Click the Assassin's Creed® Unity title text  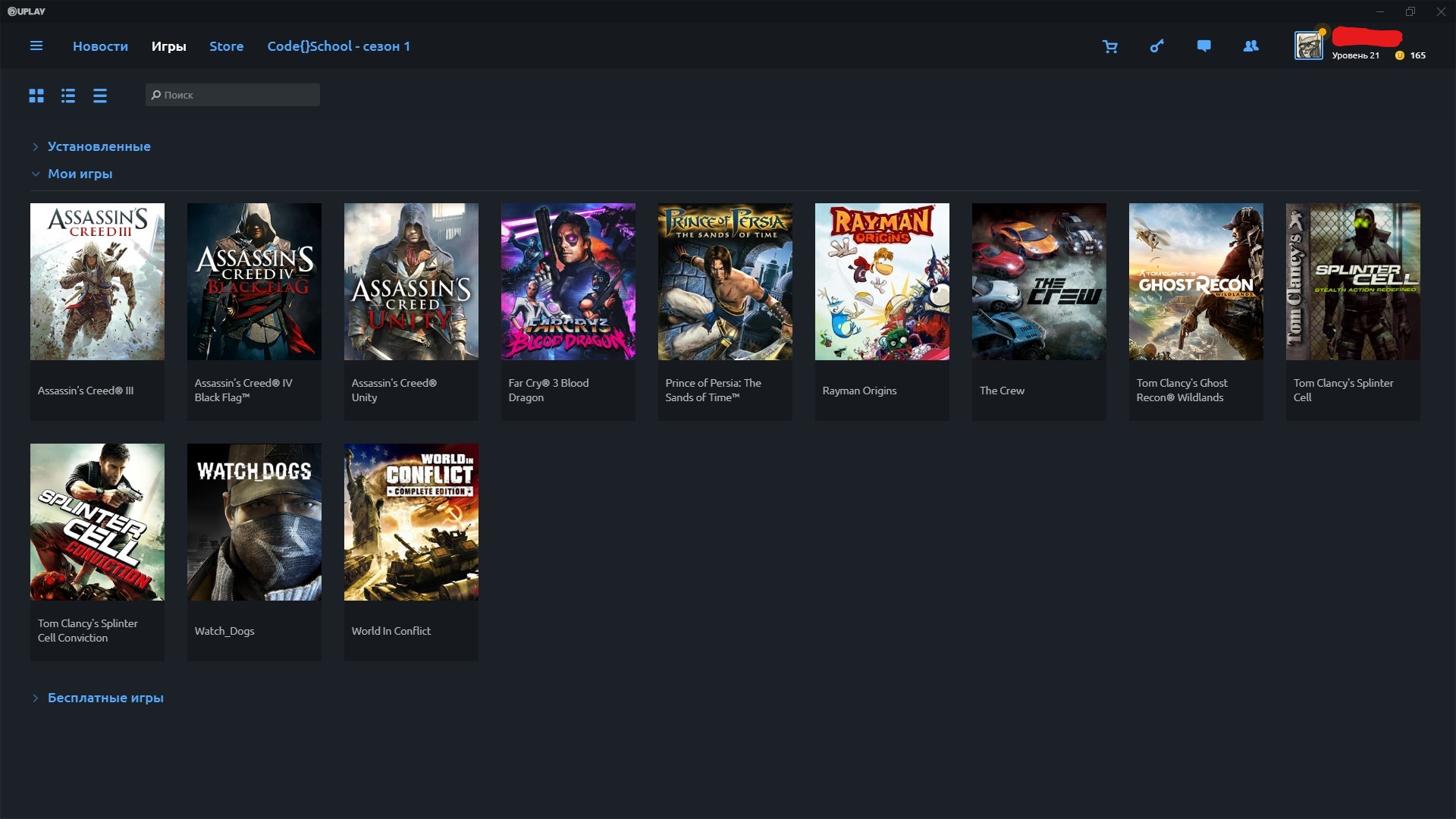click(394, 390)
